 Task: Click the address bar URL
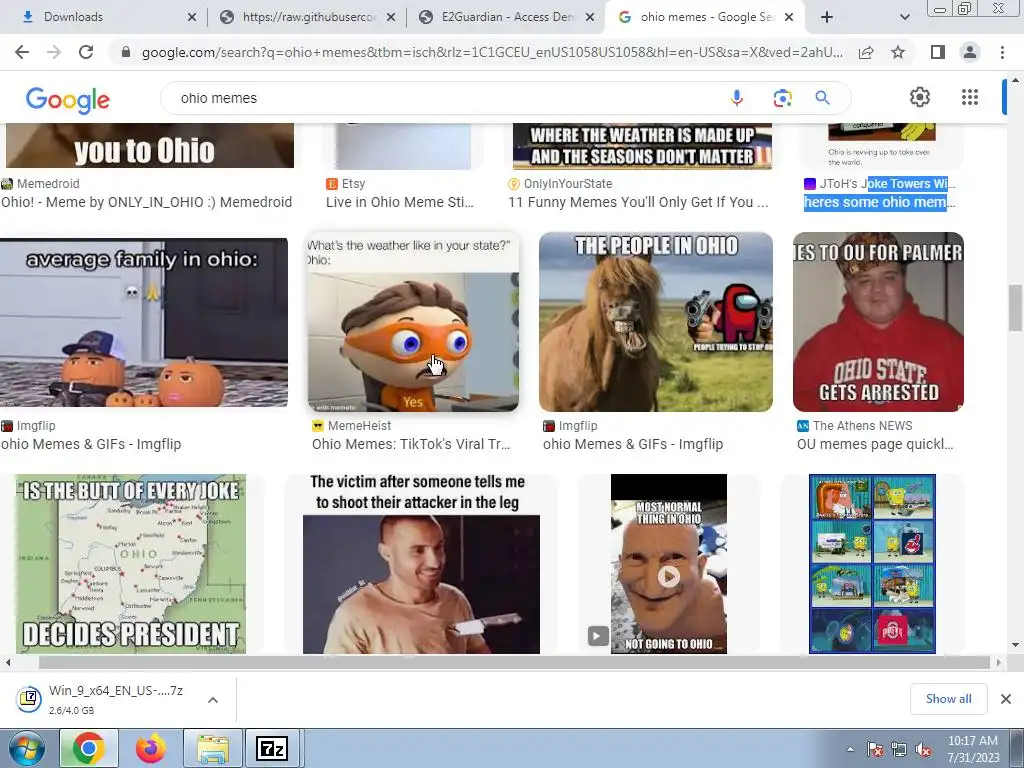coord(491,52)
